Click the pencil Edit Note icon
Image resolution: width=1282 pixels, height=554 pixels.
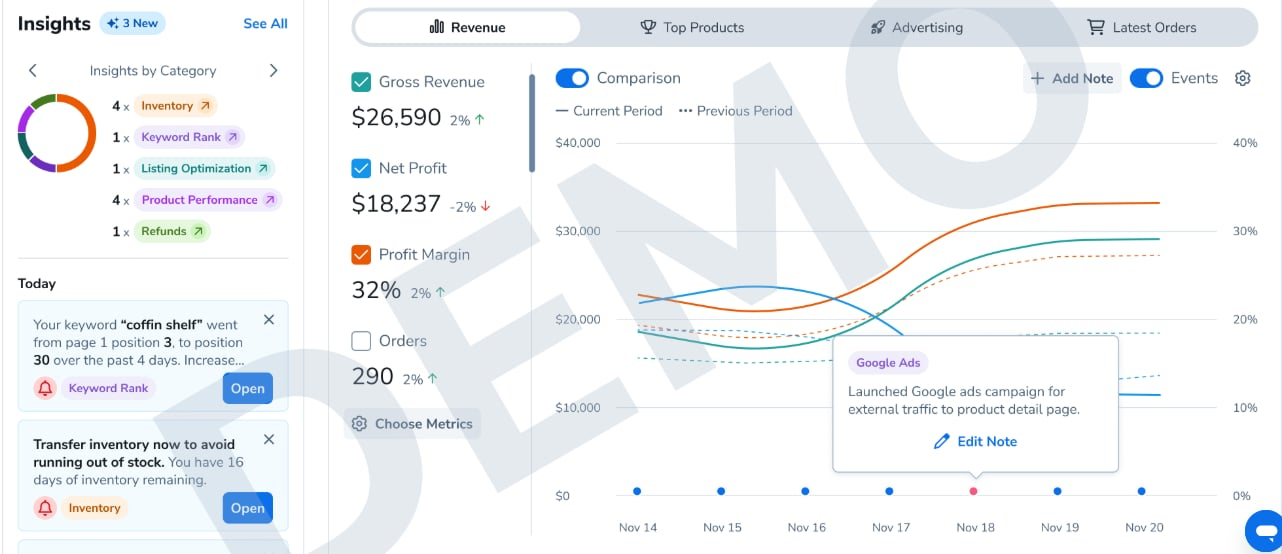pos(941,441)
